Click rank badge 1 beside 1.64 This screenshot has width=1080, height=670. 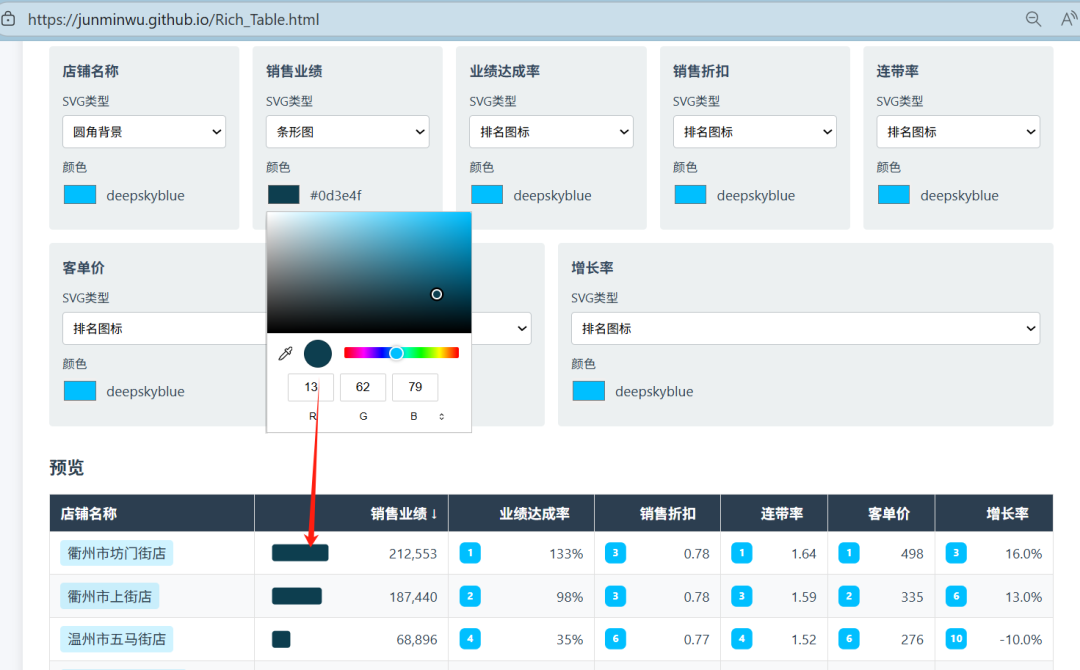742,553
